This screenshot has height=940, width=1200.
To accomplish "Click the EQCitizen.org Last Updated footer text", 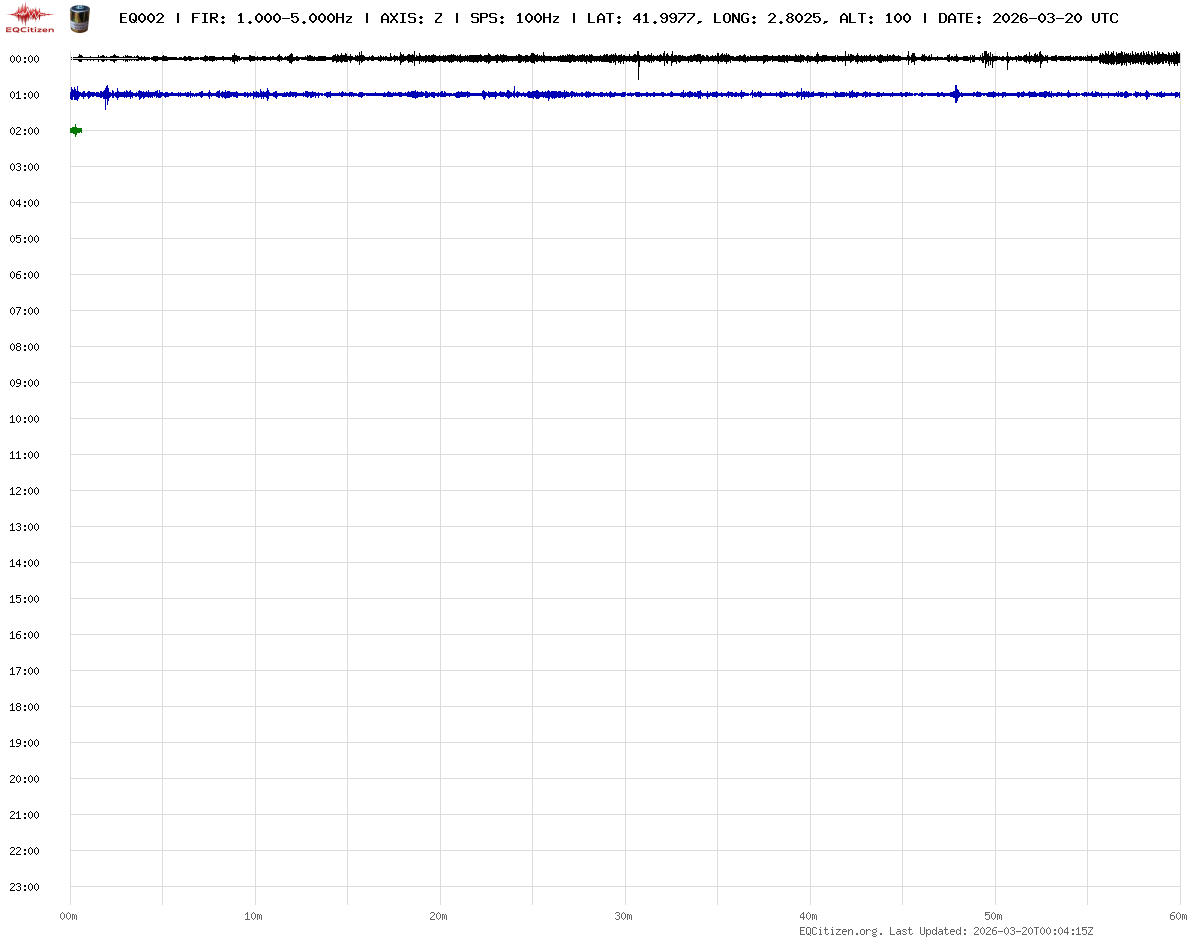I will 947,931.
